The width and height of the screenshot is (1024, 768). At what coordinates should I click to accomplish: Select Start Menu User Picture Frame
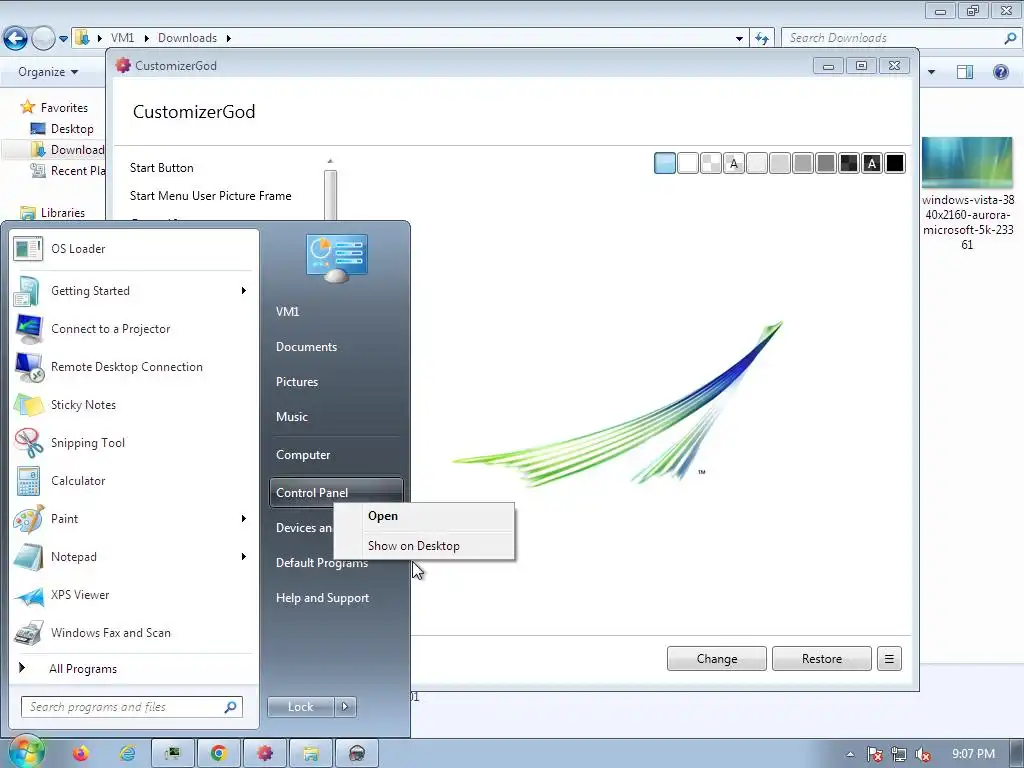(x=210, y=196)
